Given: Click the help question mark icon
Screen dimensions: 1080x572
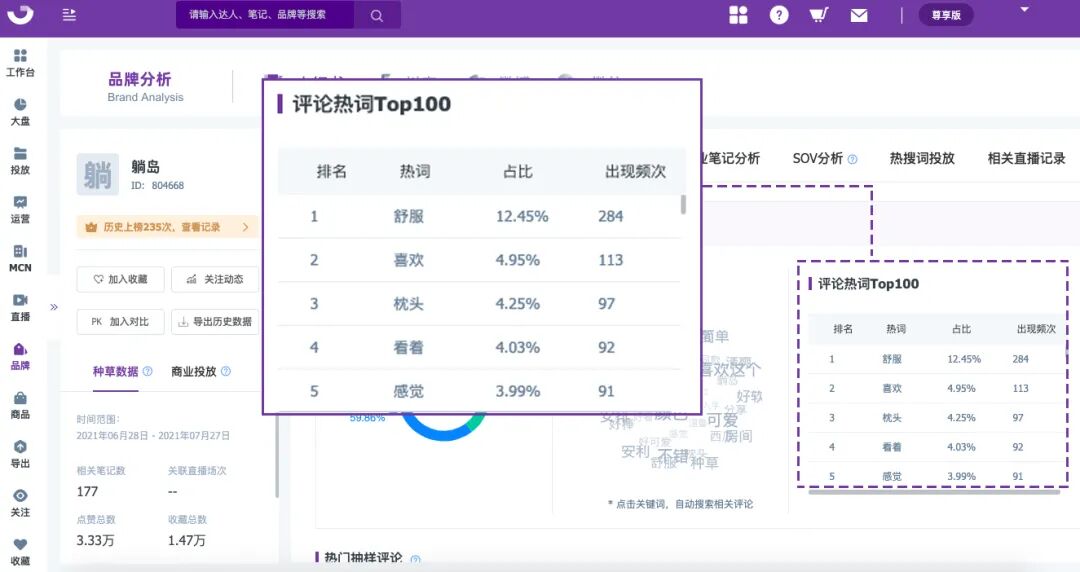Looking at the screenshot, I should 779,14.
